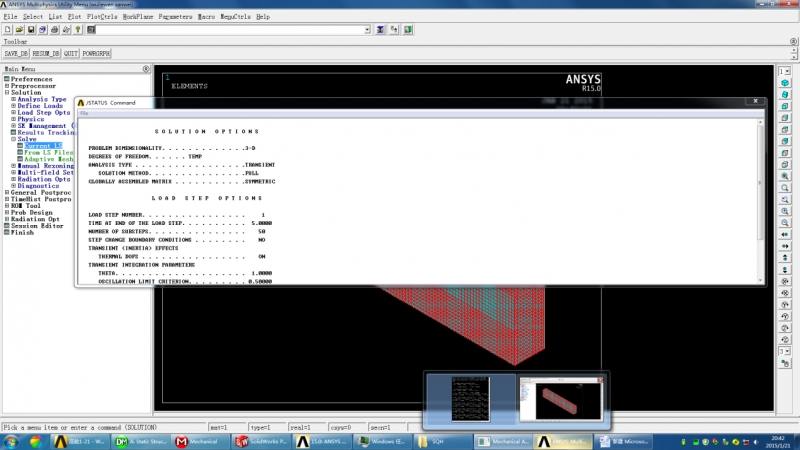Click the Report Generator icon
This screenshot has width=800, height=450.
(x=66, y=30)
